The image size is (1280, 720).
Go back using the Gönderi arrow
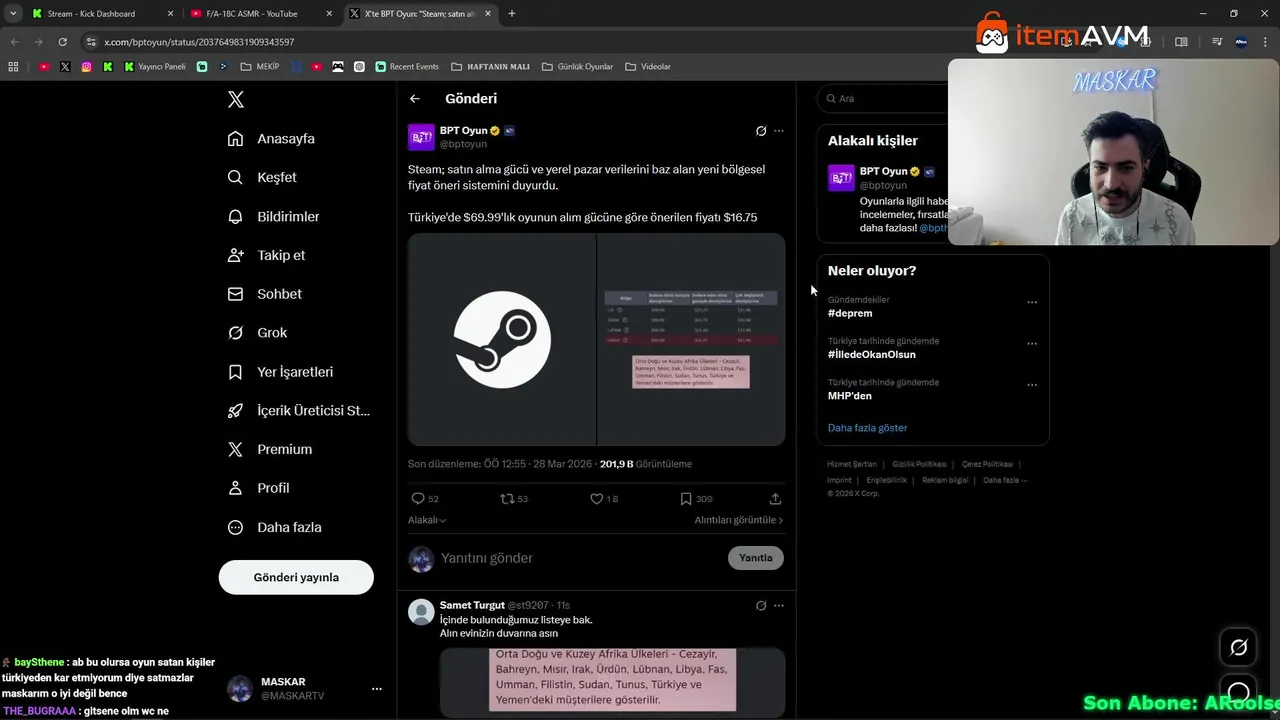(x=415, y=98)
